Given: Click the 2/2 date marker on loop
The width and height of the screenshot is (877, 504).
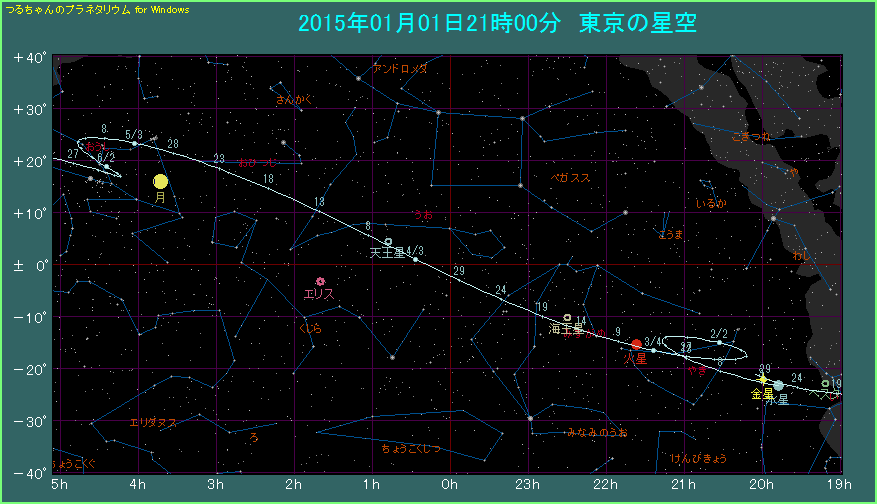Looking at the screenshot, I should tap(719, 343).
